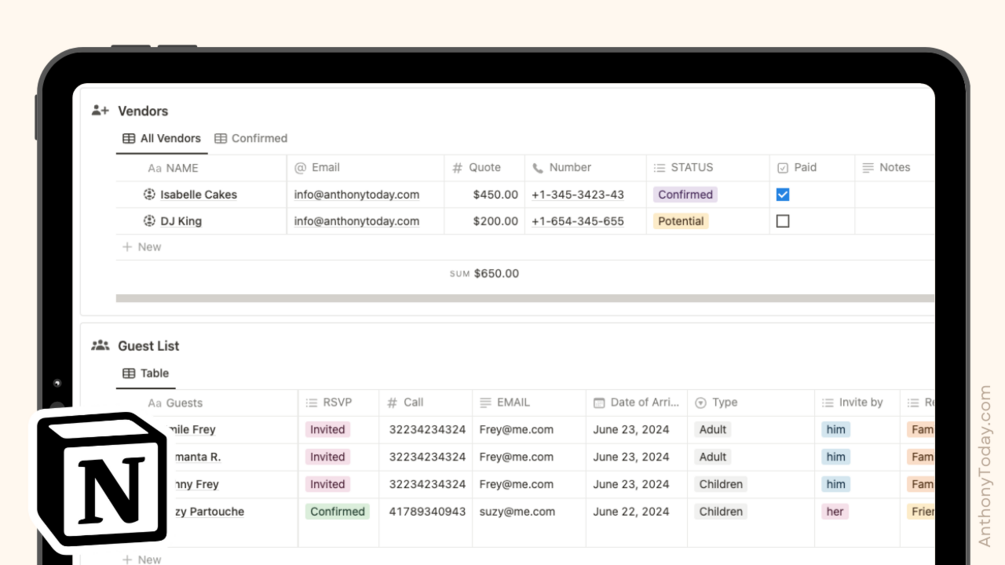Select the $450.00 quote cell

pos(485,195)
